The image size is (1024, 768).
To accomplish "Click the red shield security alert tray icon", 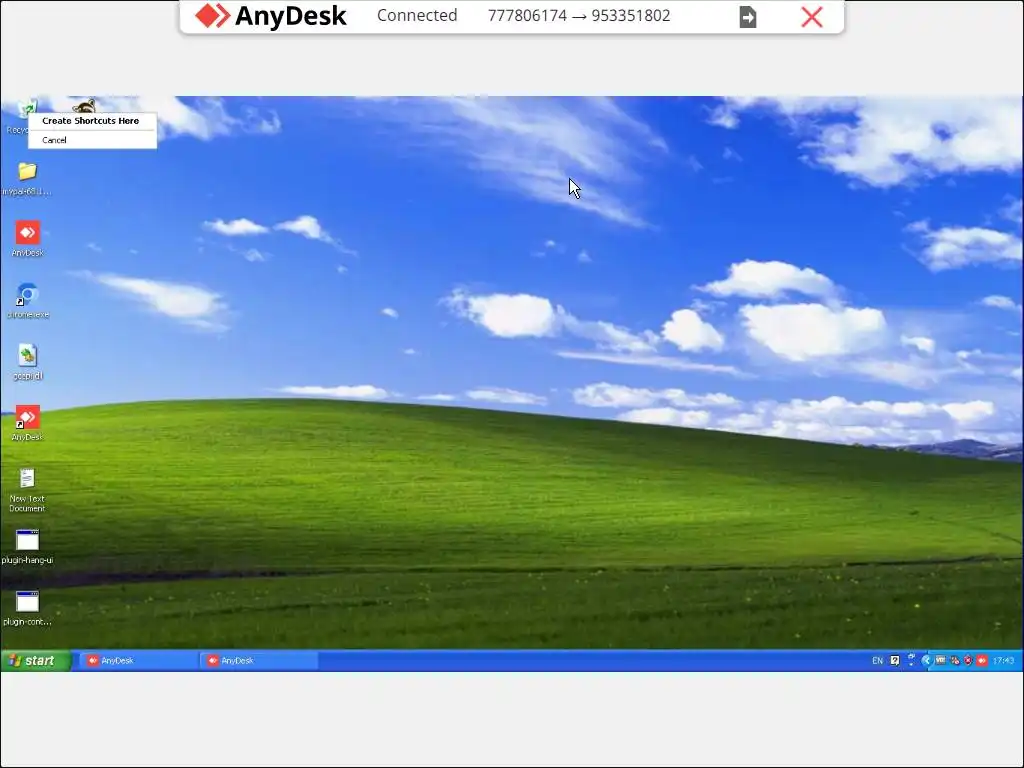I will tap(968, 660).
